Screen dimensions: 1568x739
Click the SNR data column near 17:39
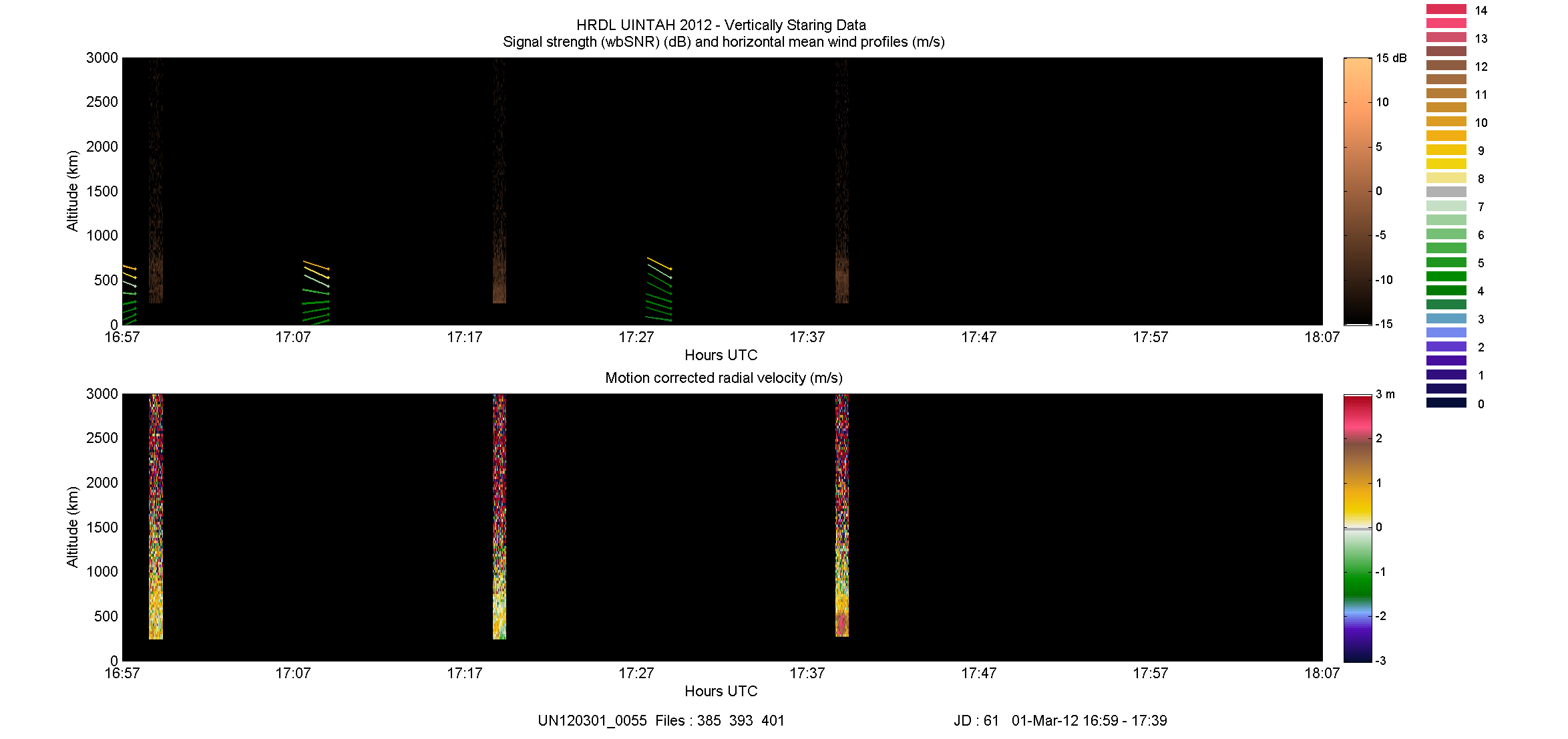(x=842, y=180)
